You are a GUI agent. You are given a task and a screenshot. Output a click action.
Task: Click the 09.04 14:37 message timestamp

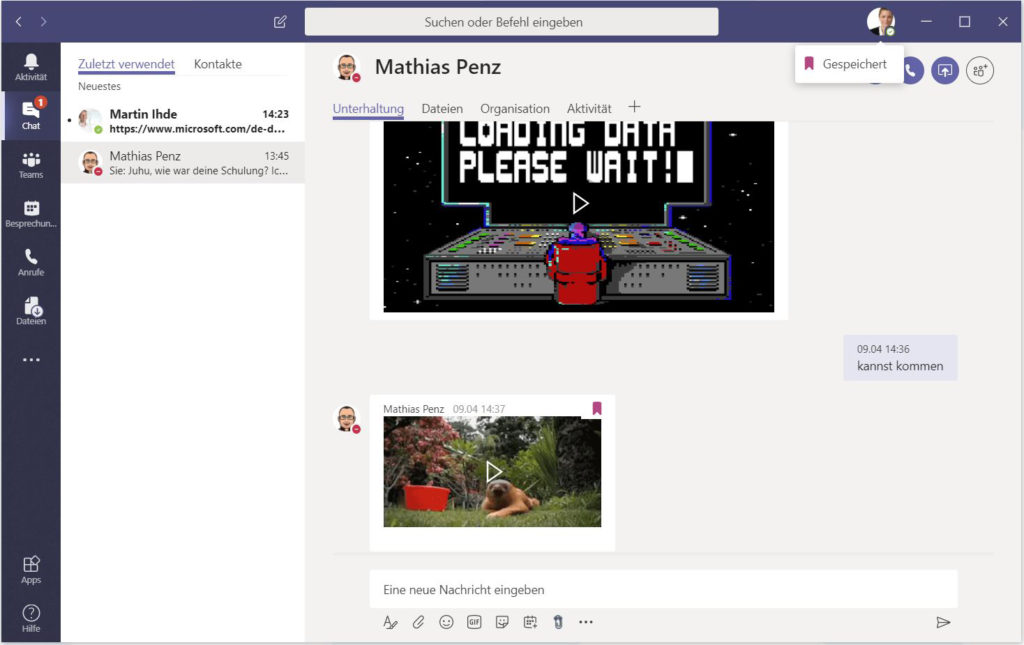coord(479,409)
